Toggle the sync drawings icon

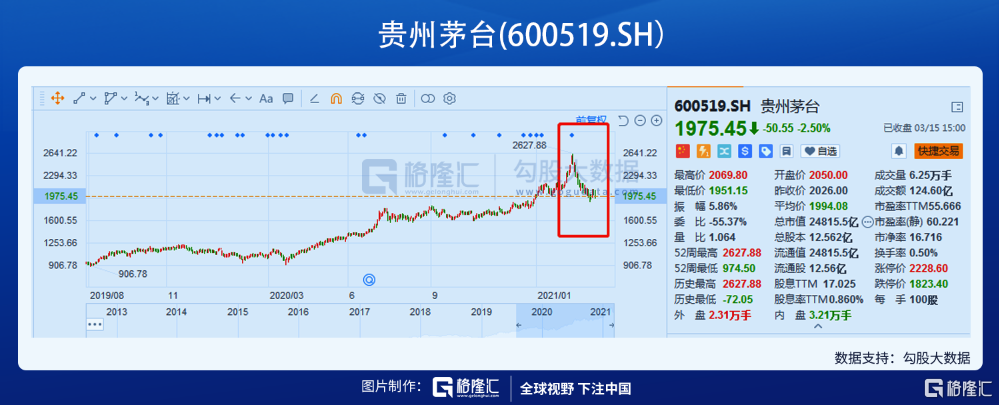[x=358, y=99]
